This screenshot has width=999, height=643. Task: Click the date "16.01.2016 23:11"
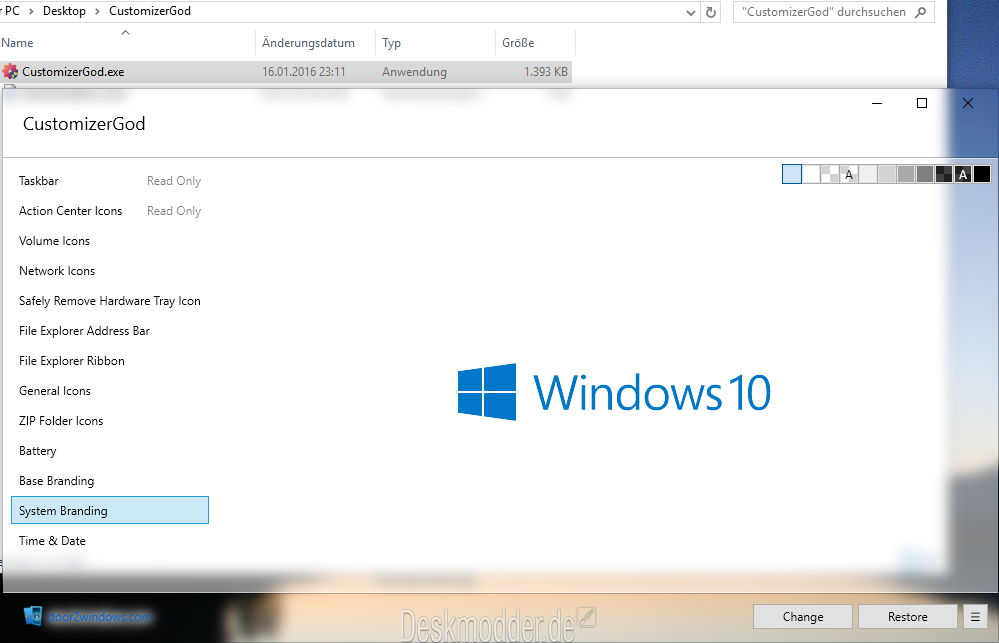(304, 72)
